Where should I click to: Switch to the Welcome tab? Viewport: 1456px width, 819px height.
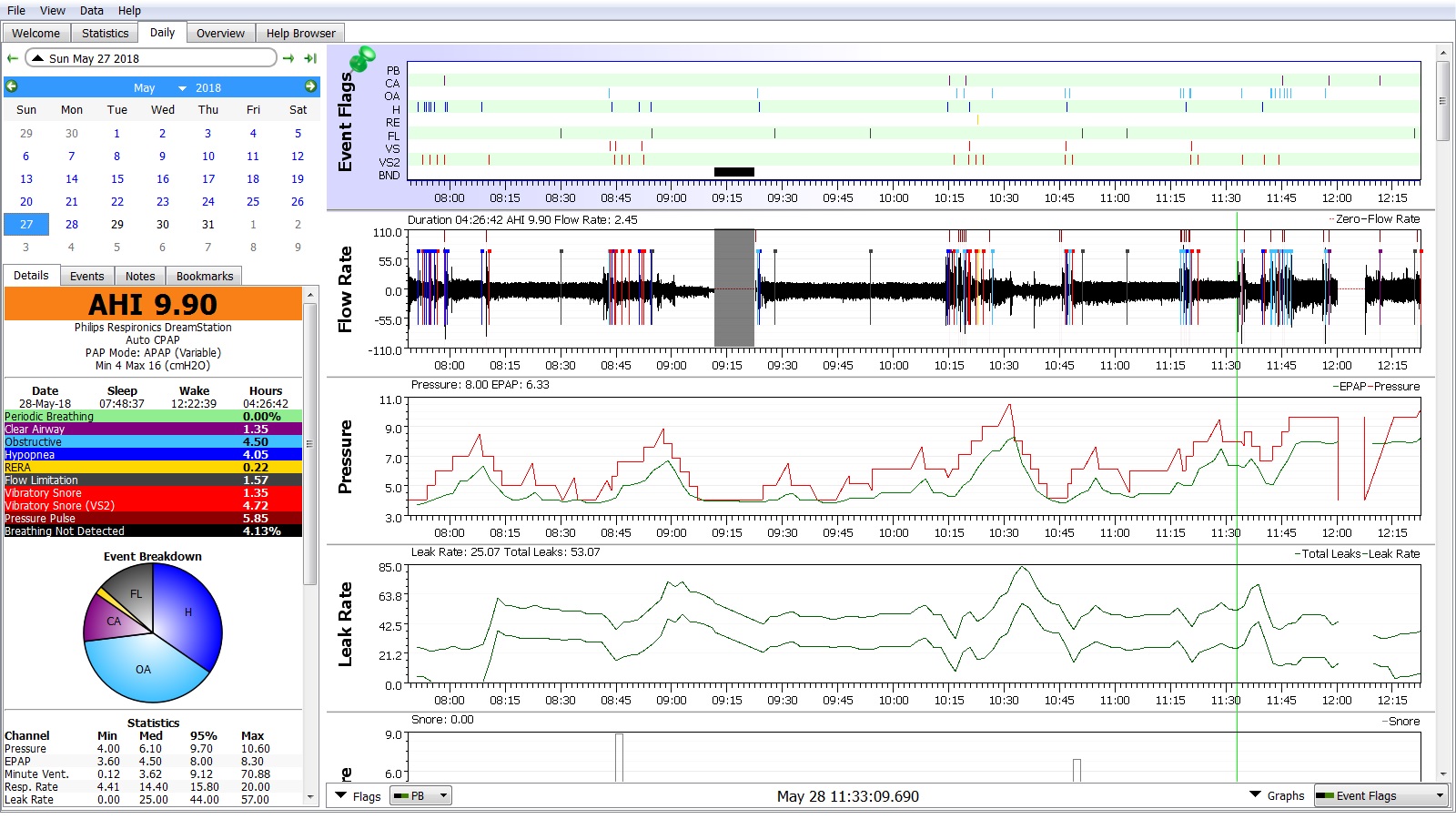(x=36, y=33)
